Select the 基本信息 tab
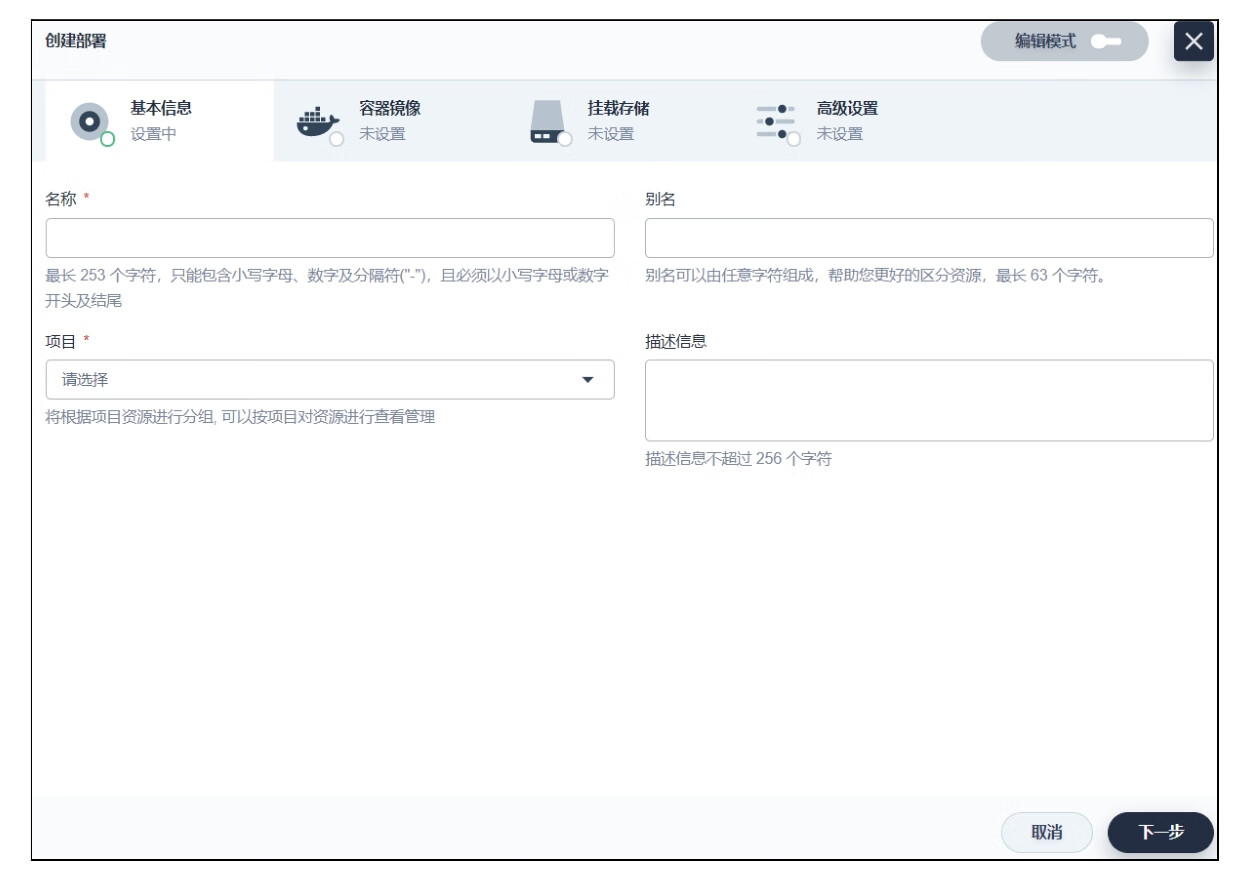The width and height of the screenshot is (1253, 878). 161,109
